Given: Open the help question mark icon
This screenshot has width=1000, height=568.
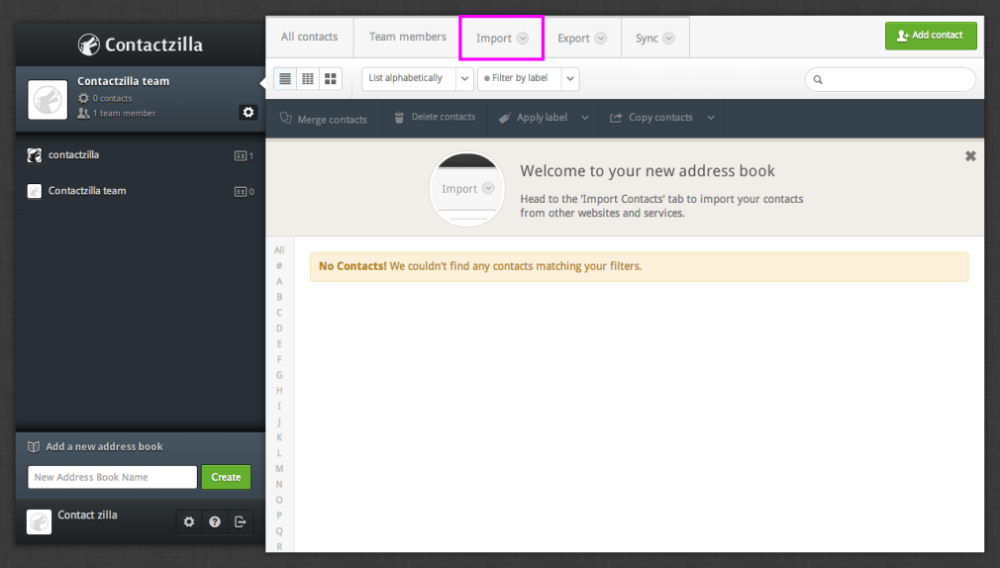Looking at the screenshot, I should pos(215,521).
